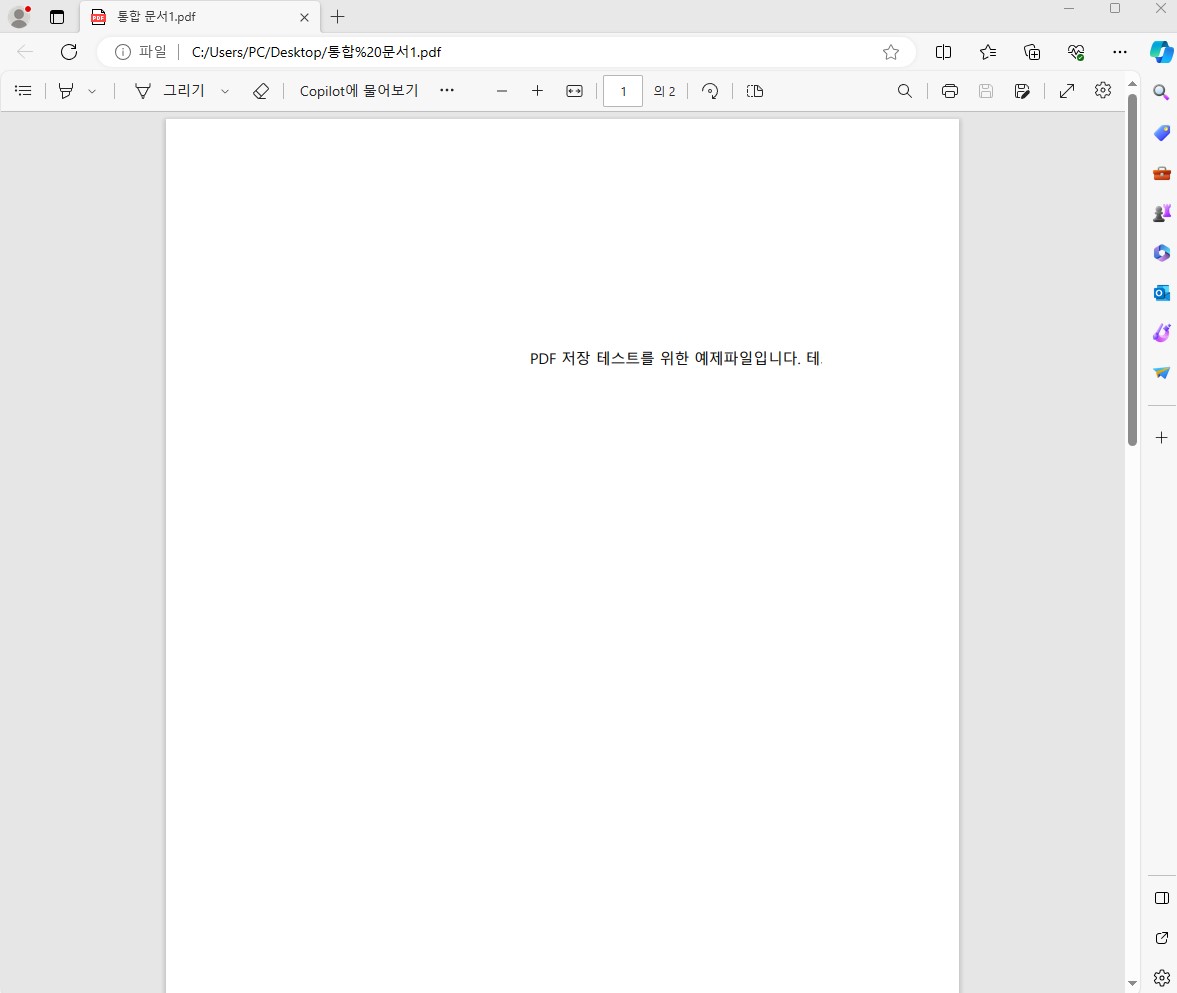
Task: Click the PDF text line 'PDF 저장 테스트를 위한'
Action: point(609,358)
